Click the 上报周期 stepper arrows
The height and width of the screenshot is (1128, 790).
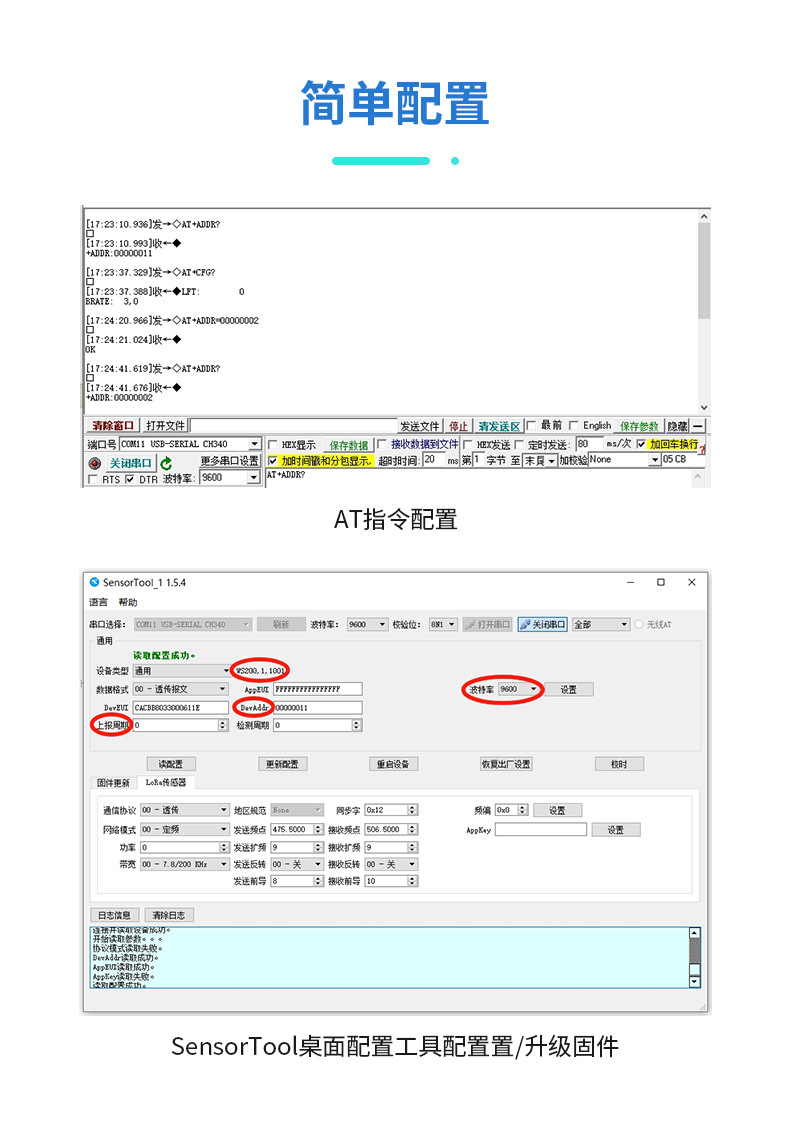223,725
